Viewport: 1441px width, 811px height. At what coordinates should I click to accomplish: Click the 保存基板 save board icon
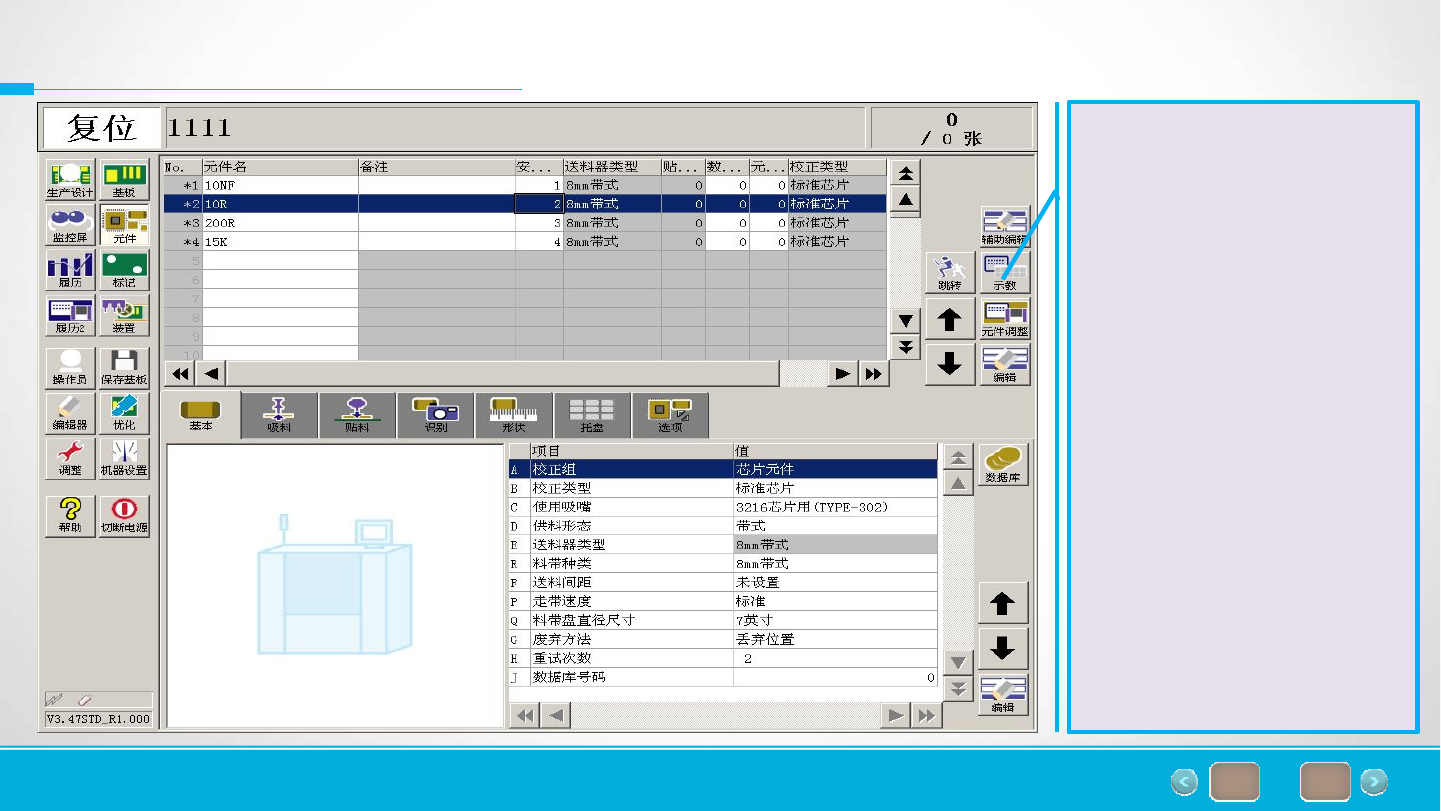(x=125, y=368)
